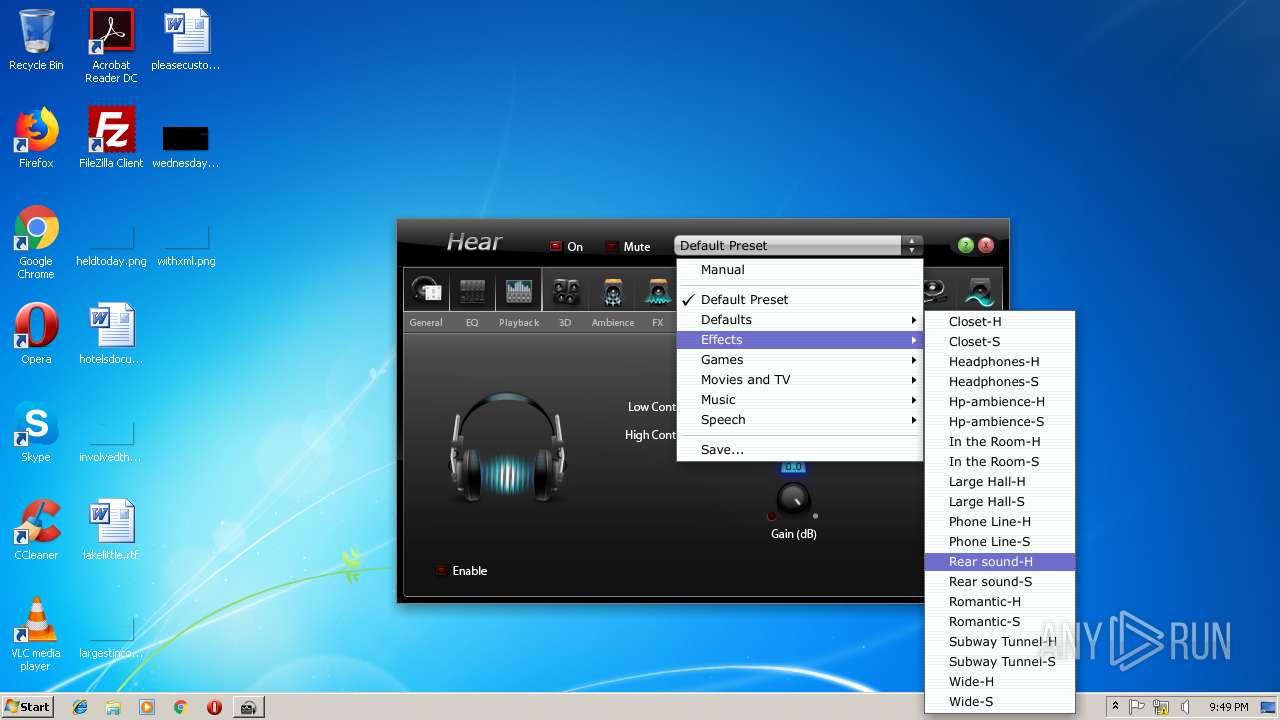Select the Playback icon in Hear
The height and width of the screenshot is (720, 1280).
519,291
